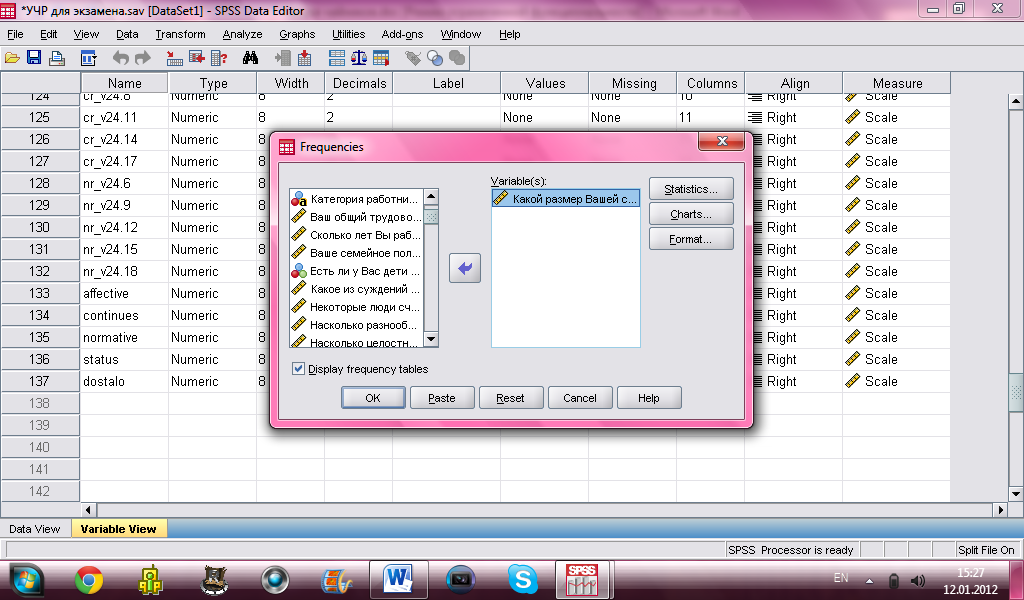Open Skype from the taskbar
This screenshot has width=1024, height=600.
click(x=523, y=579)
